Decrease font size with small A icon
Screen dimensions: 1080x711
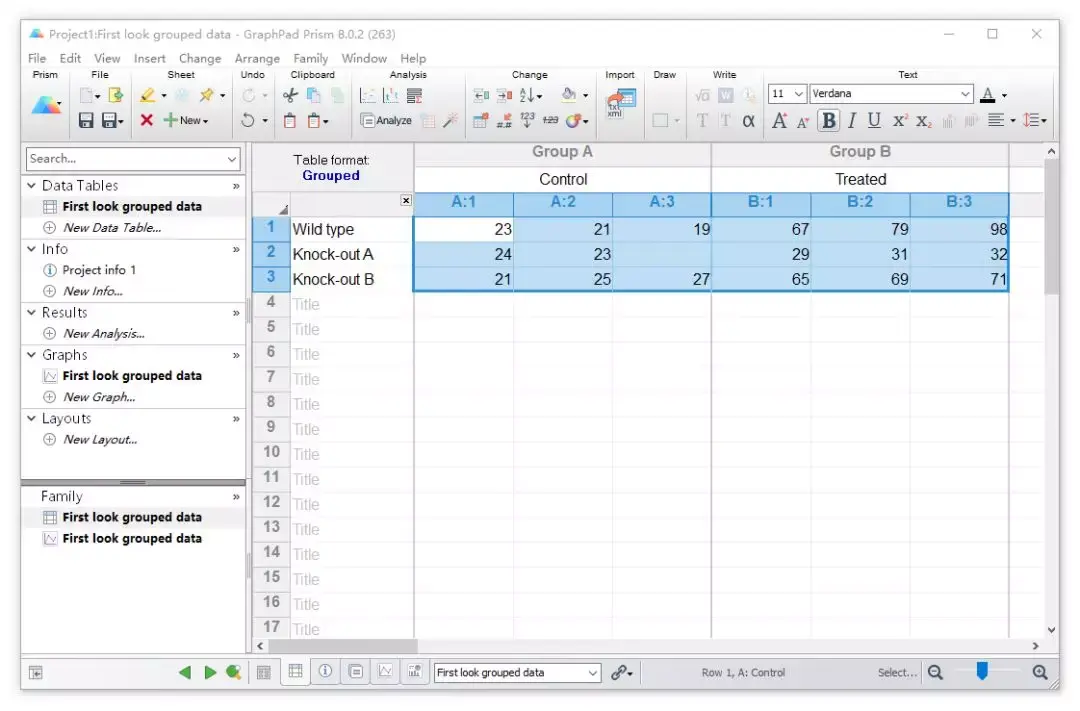coord(802,122)
